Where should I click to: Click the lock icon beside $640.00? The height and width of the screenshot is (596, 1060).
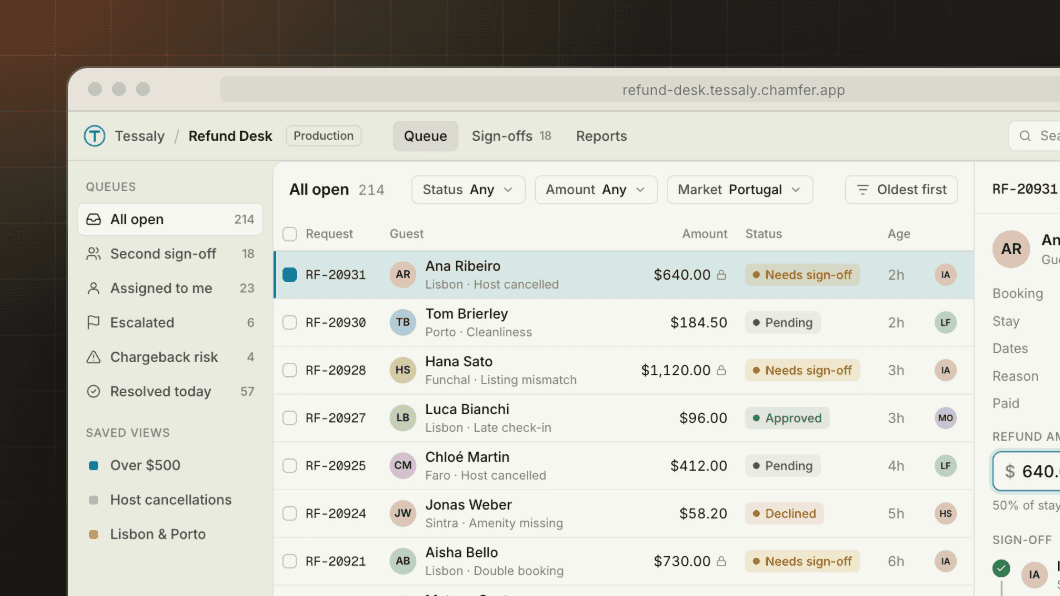(x=721, y=275)
